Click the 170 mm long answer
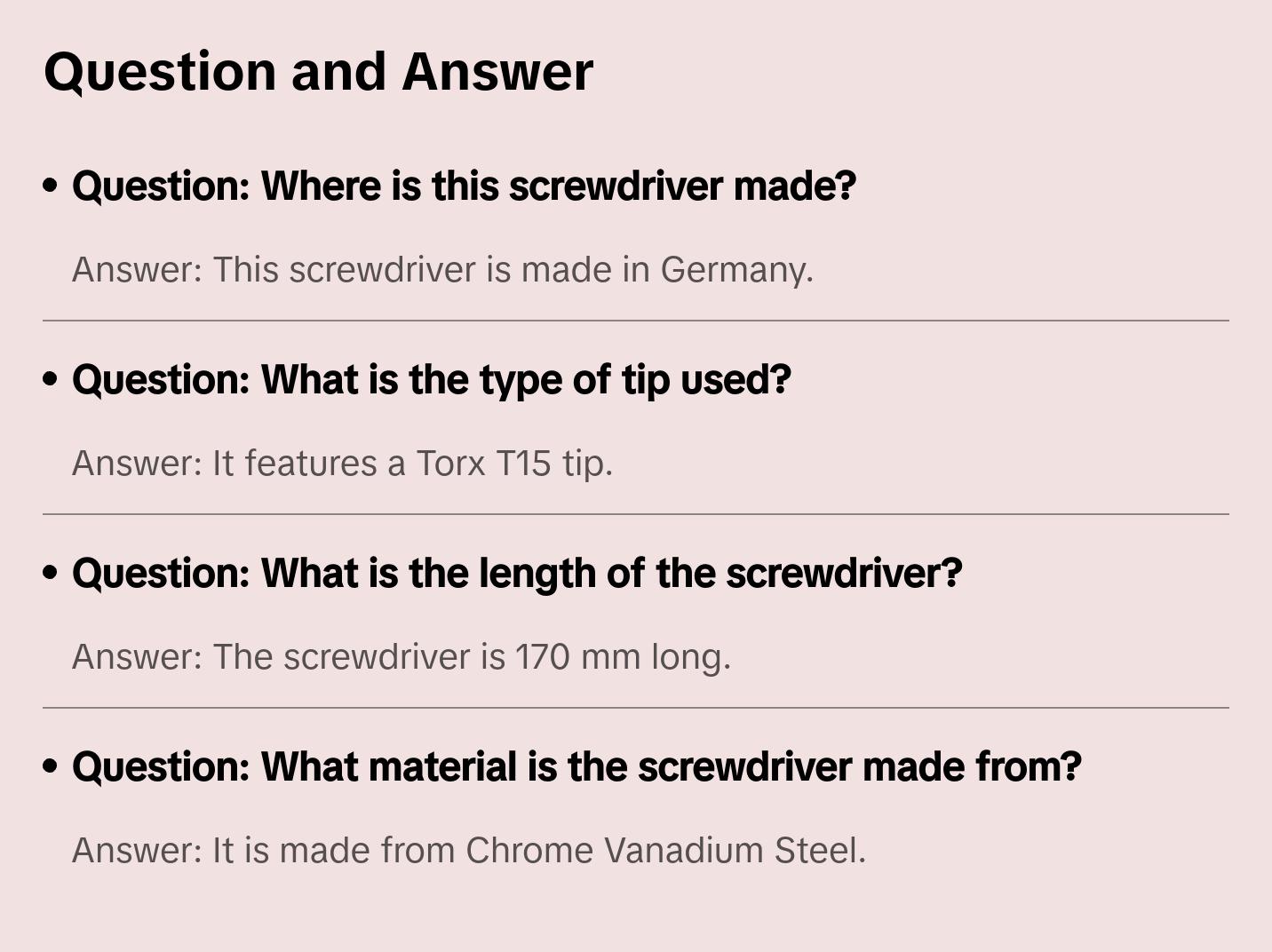Screen dimensions: 1272x952 tap(401, 656)
